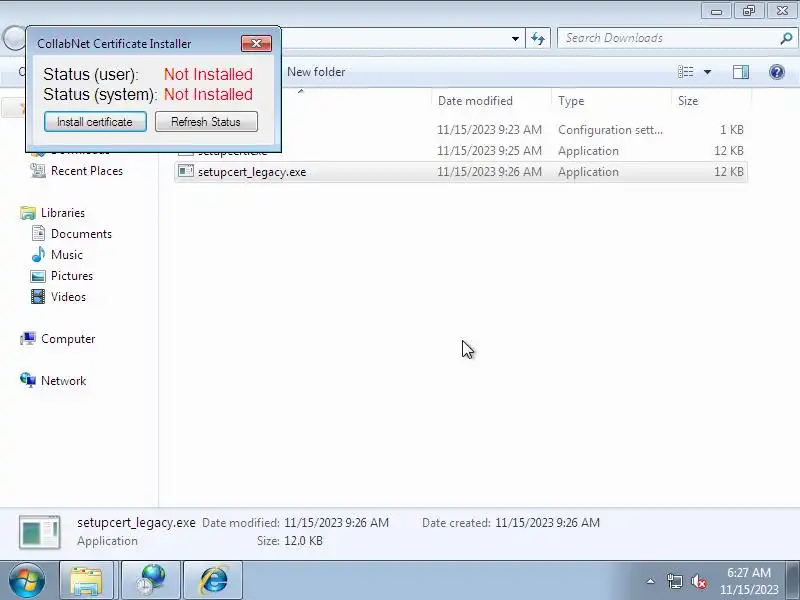This screenshot has width=800, height=600.
Task: Click the globe-and-clock taskbar icon
Action: (151, 581)
